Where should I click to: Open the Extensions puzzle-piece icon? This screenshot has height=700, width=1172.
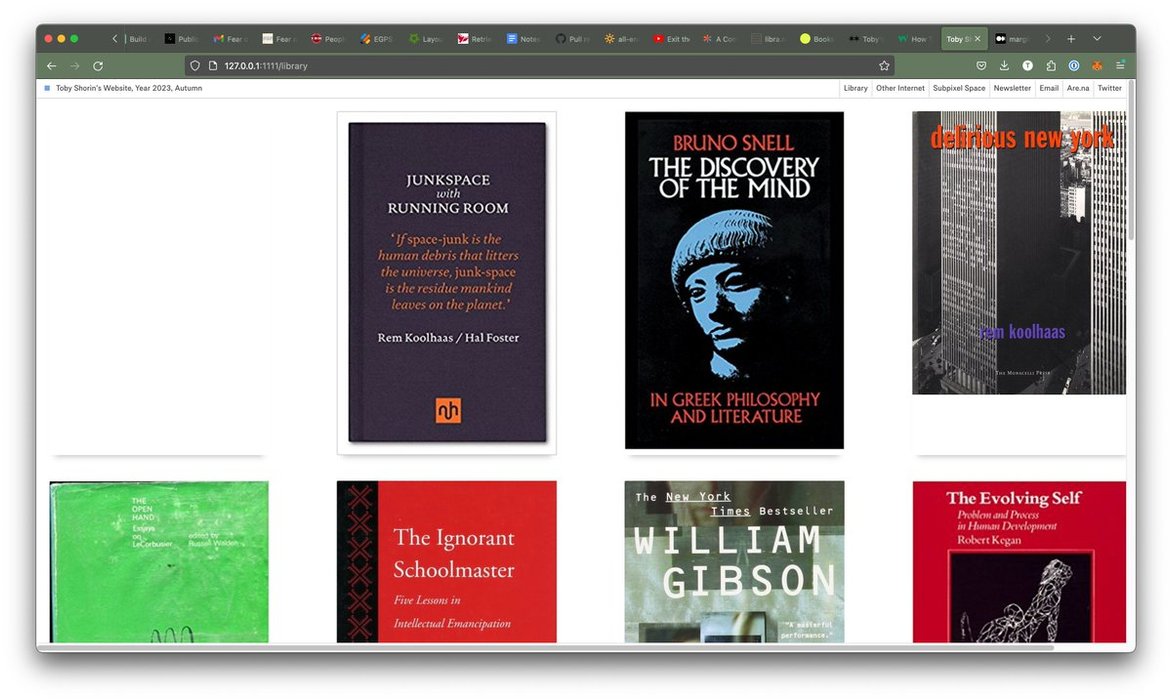[x=1051, y=66]
